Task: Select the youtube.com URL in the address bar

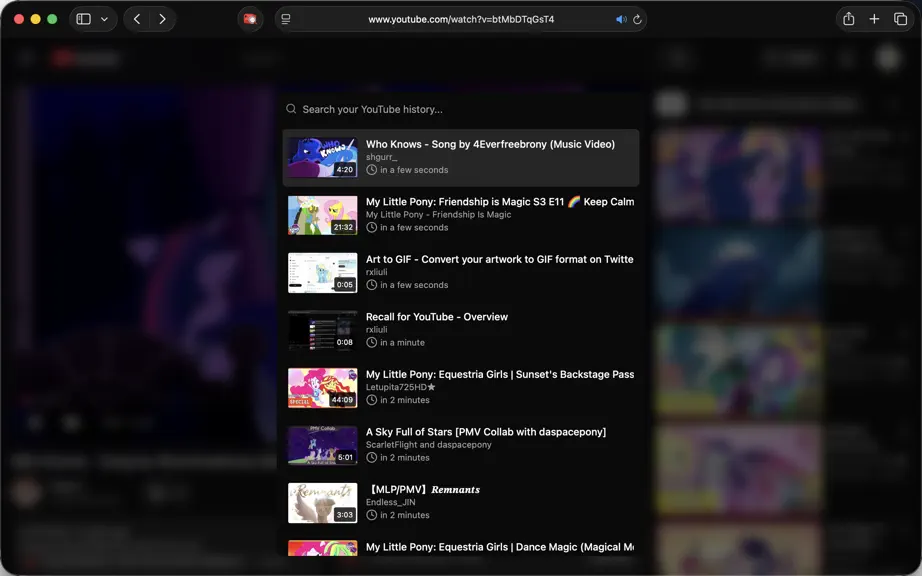Action: 461,19
